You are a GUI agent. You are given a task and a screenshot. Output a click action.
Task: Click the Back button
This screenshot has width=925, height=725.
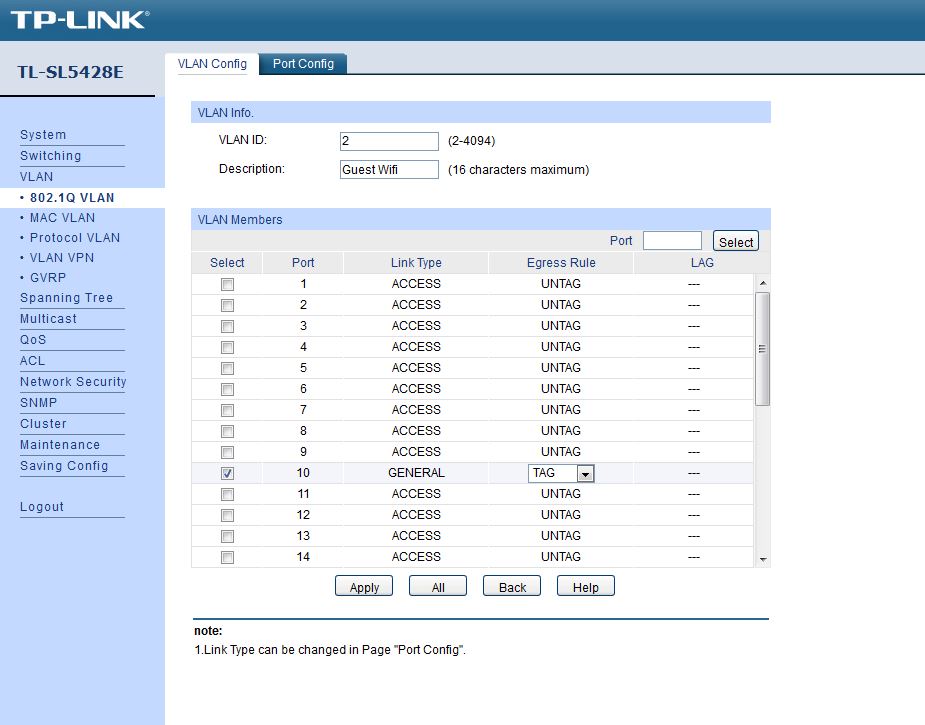(x=512, y=587)
